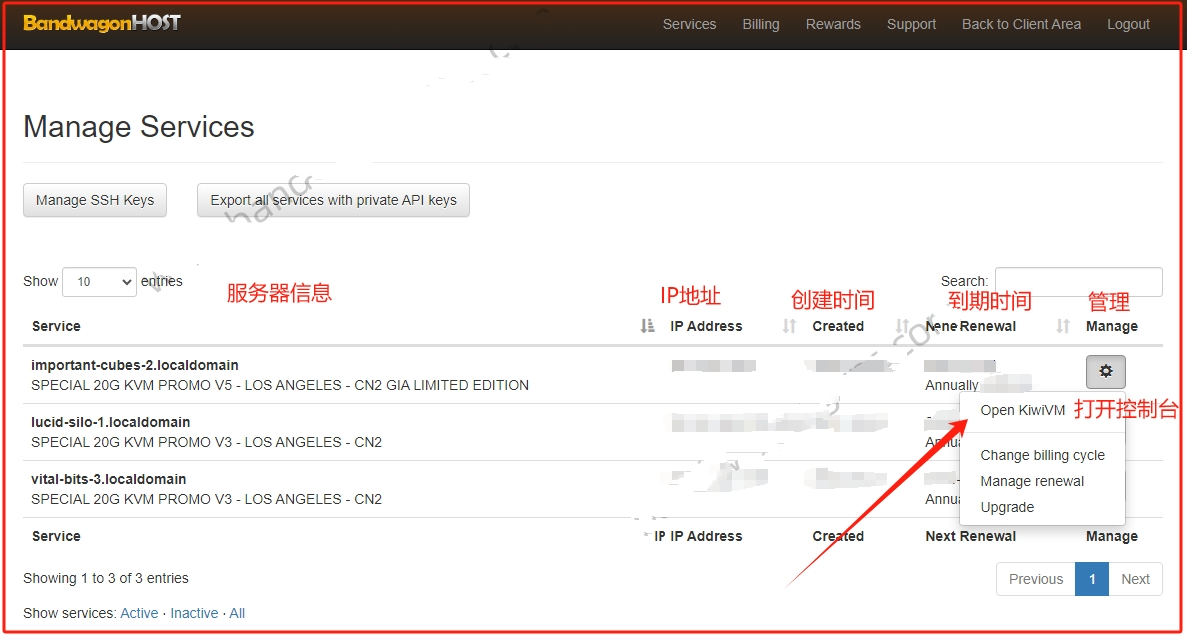This screenshot has height=640, width=1187.
Task: Click the gear icon for important-cubes-2
Action: tap(1105, 372)
